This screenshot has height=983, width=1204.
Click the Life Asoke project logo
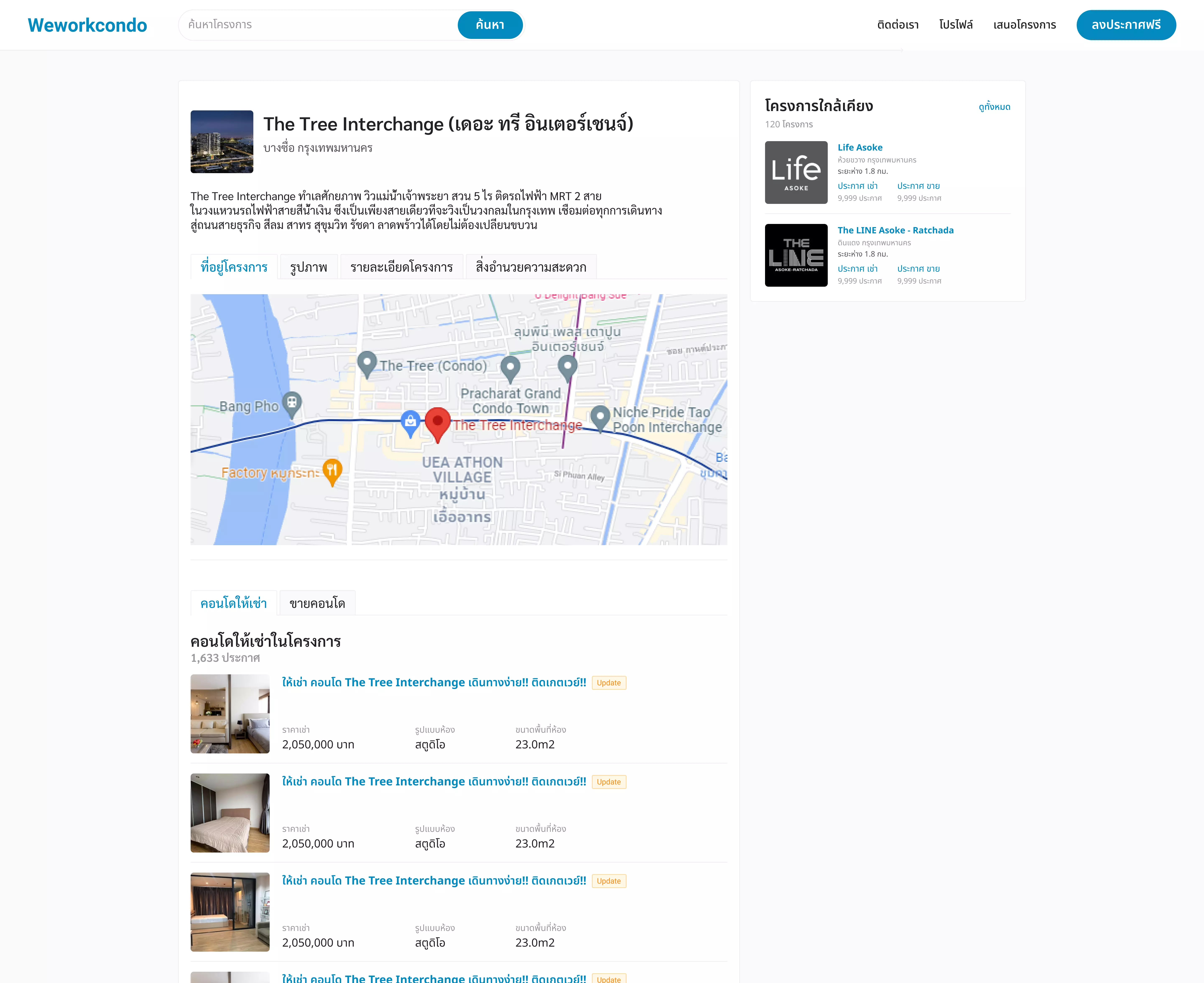796,172
